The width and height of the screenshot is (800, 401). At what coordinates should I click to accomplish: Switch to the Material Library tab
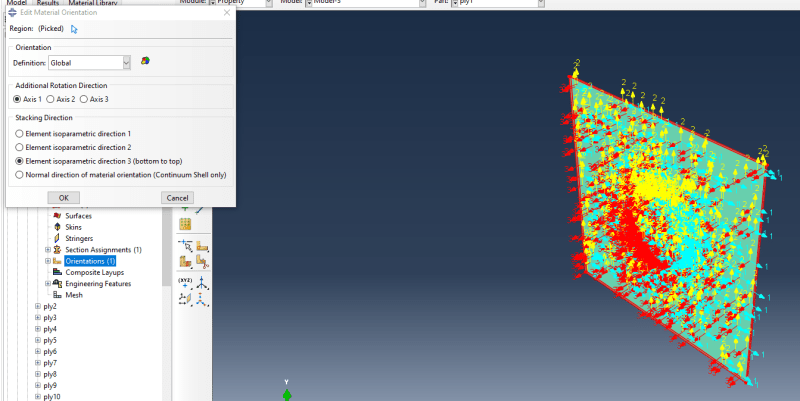93,3
